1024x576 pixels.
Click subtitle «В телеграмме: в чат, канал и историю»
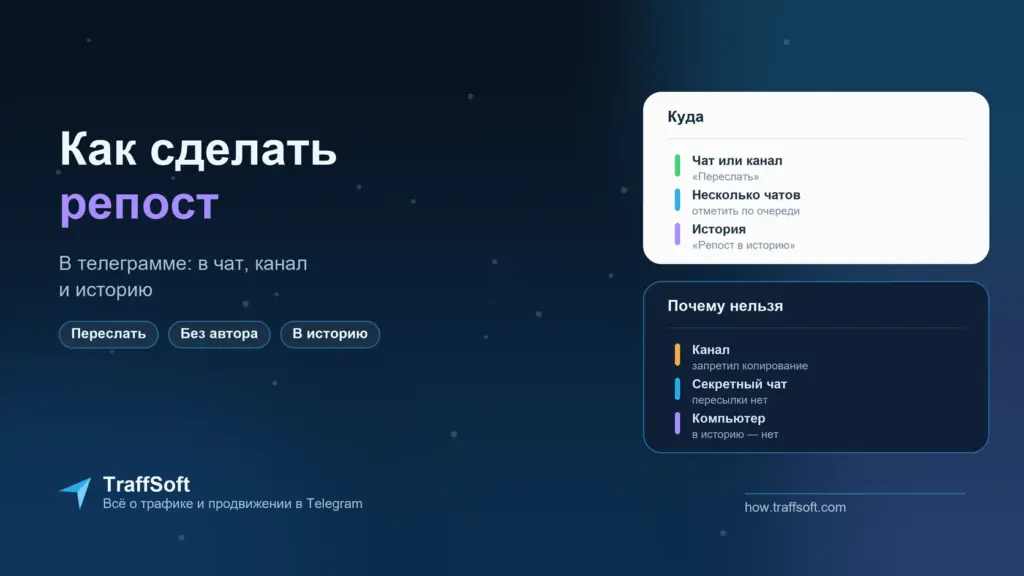click(183, 276)
